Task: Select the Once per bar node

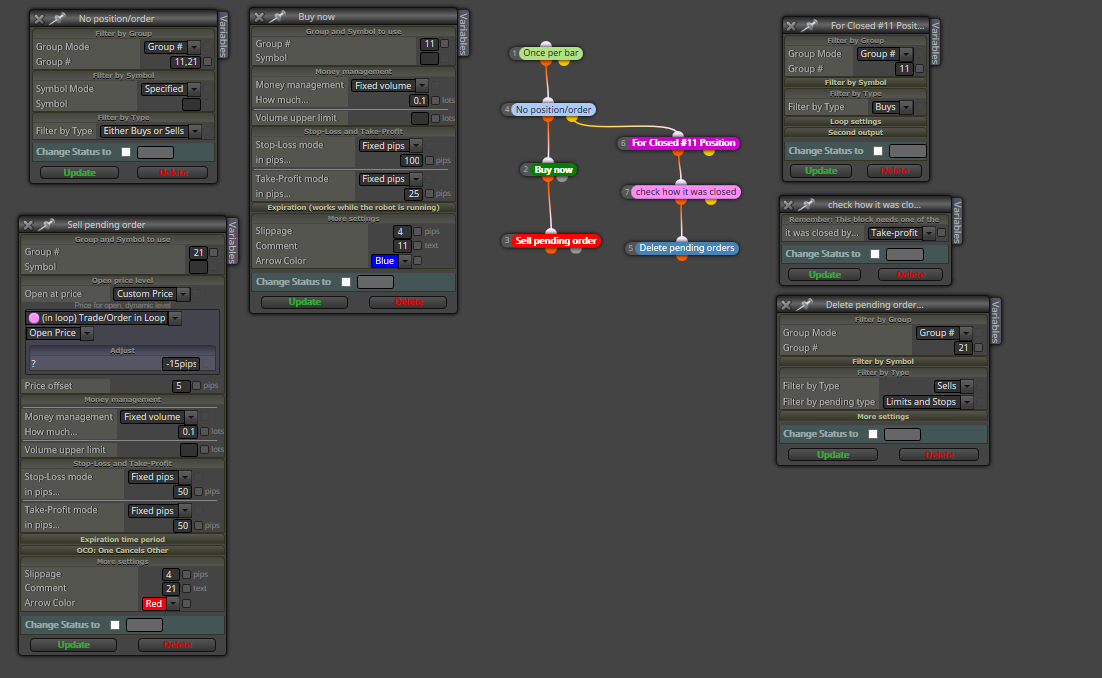Action: pos(550,53)
